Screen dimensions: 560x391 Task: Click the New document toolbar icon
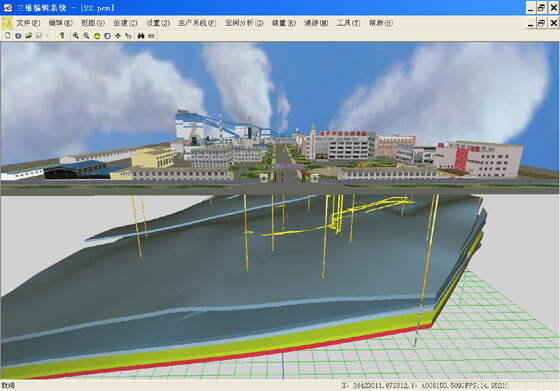[x=8, y=36]
